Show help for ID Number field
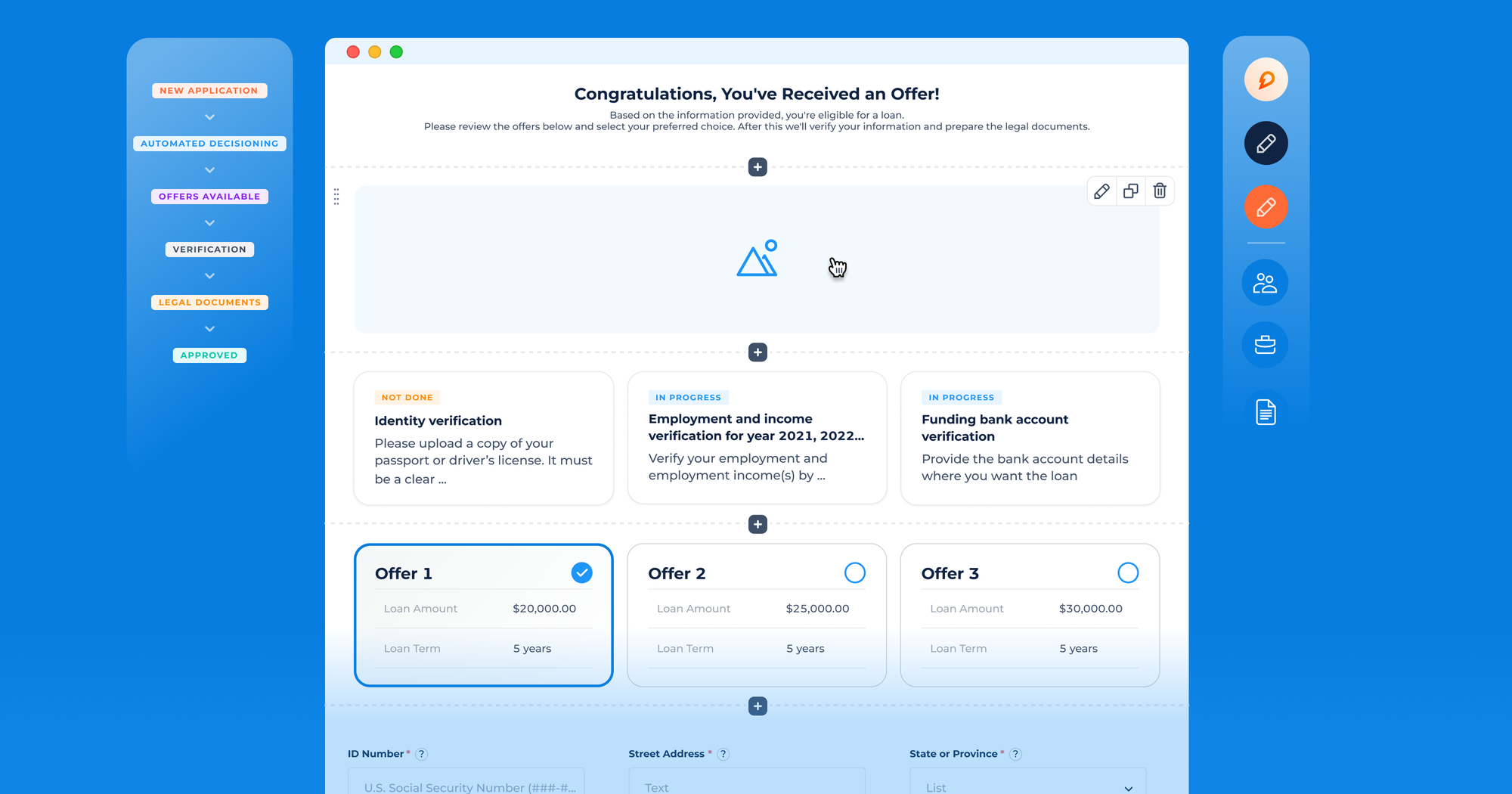Image resolution: width=1512 pixels, height=794 pixels. click(422, 754)
